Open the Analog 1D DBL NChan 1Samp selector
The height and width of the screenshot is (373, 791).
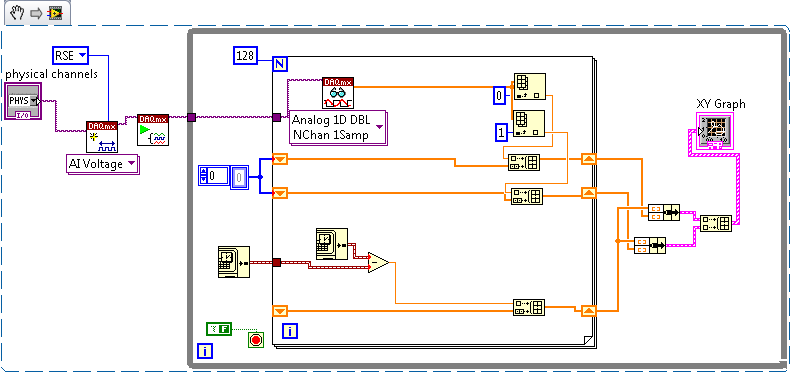pyautogui.click(x=338, y=128)
